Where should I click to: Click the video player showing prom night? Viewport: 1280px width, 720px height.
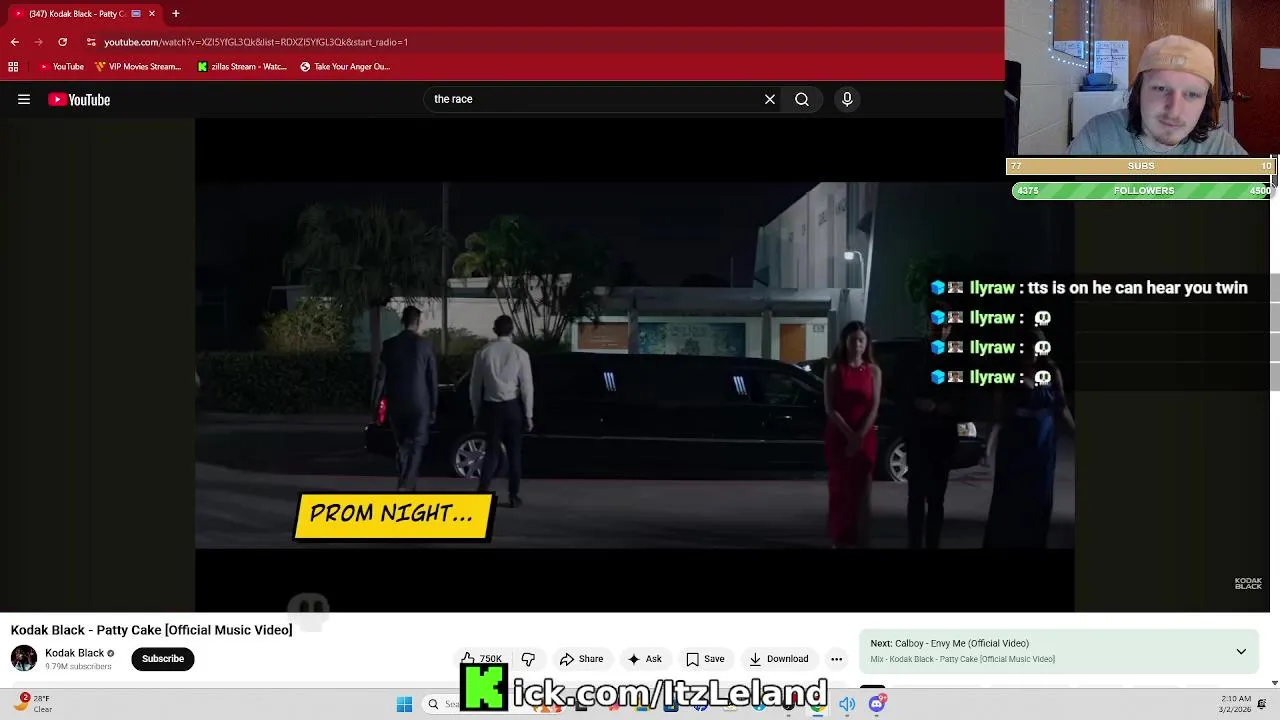634,365
